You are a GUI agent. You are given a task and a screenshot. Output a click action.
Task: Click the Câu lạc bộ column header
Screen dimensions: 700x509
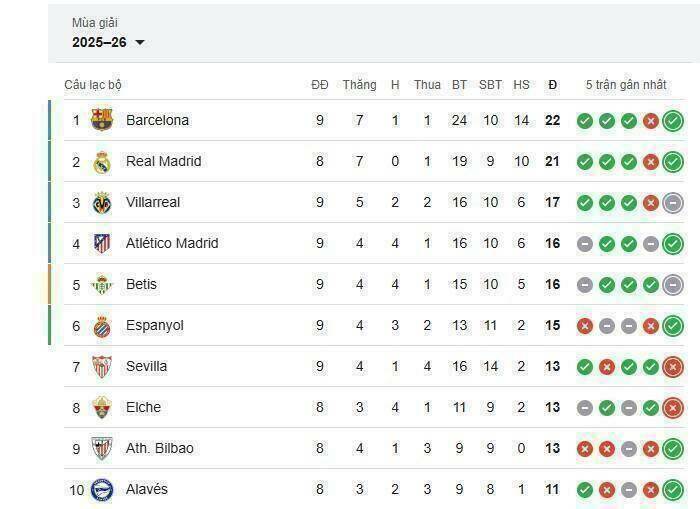(x=93, y=85)
